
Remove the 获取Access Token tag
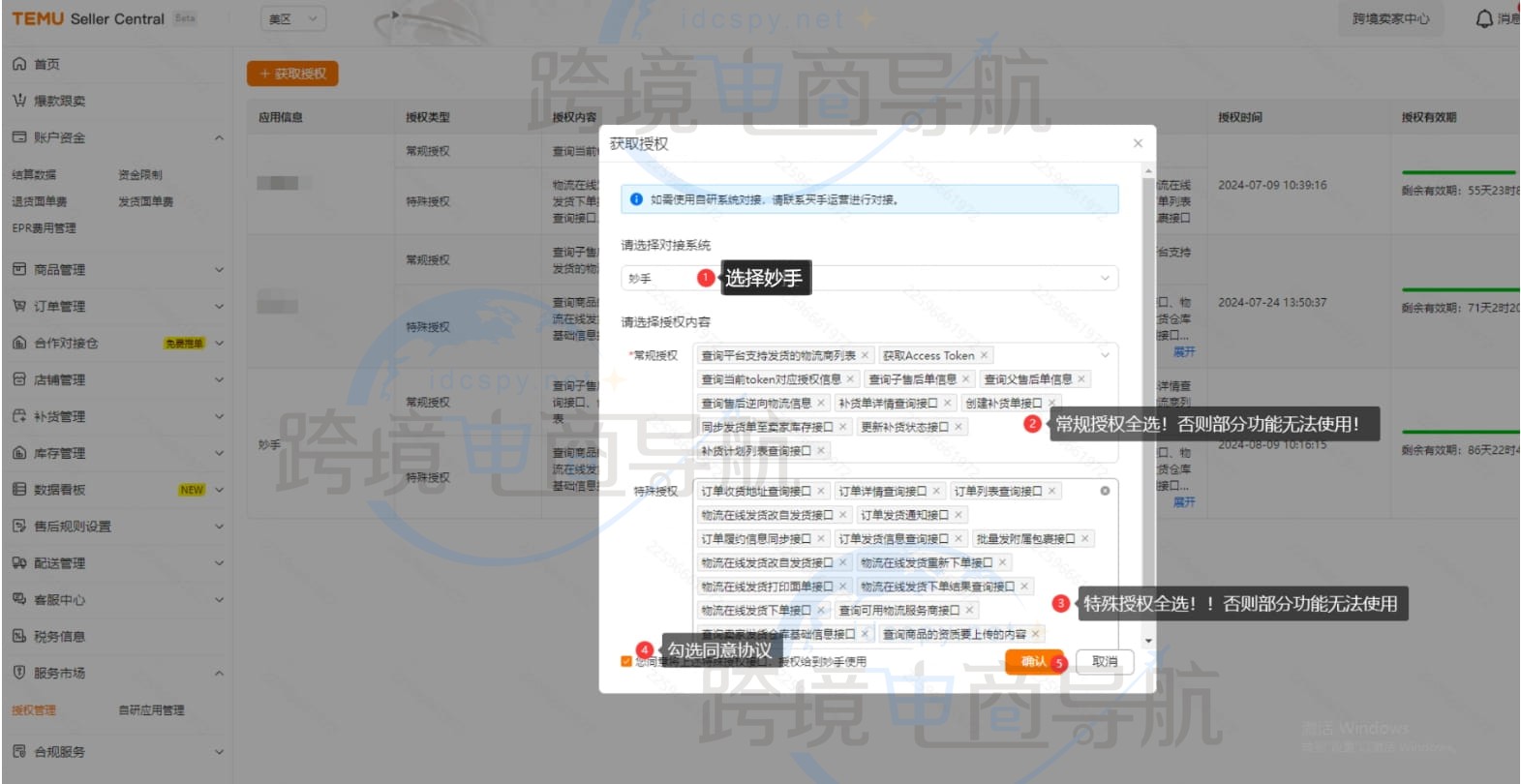pos(984,355)
